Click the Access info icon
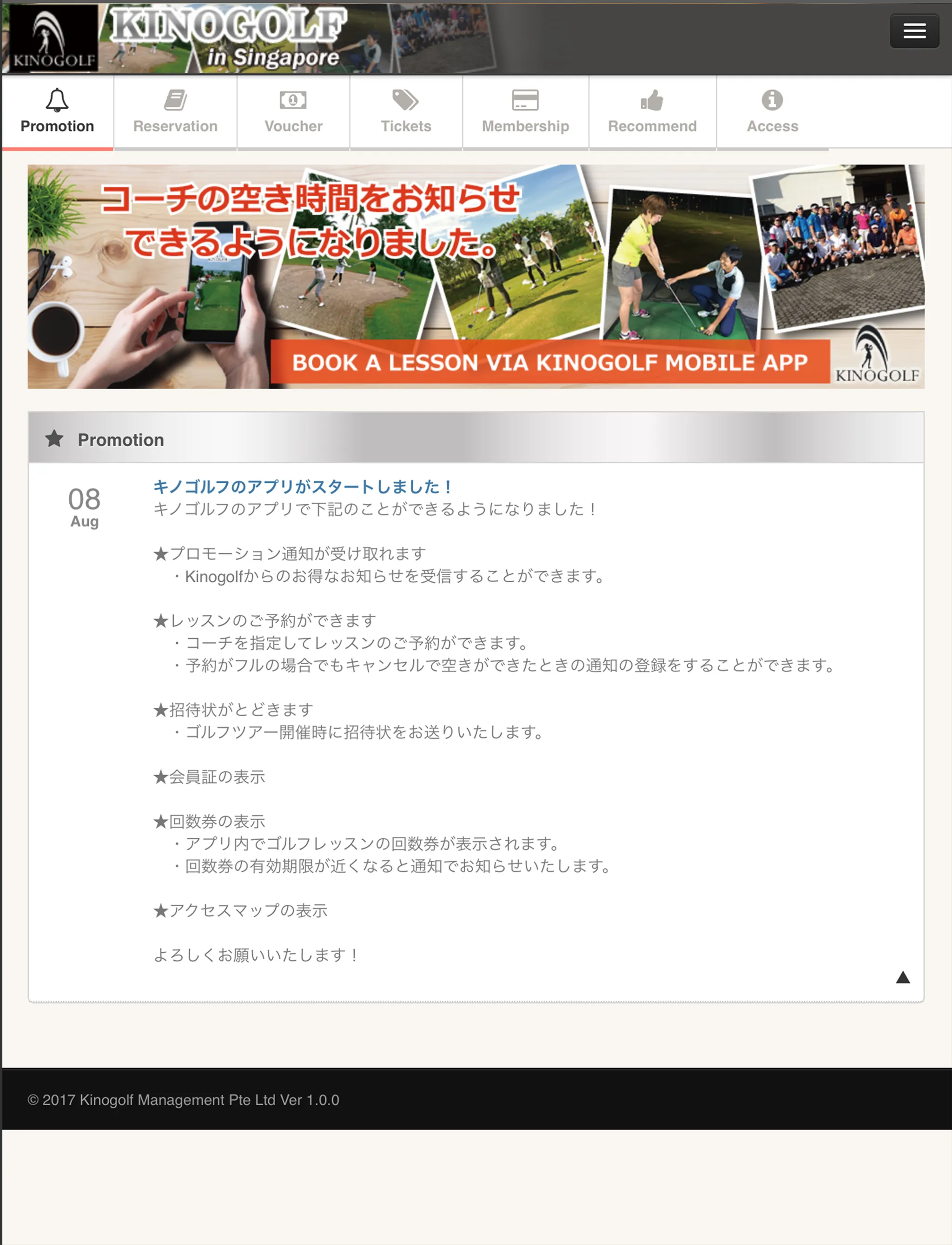 pos(773,100)
